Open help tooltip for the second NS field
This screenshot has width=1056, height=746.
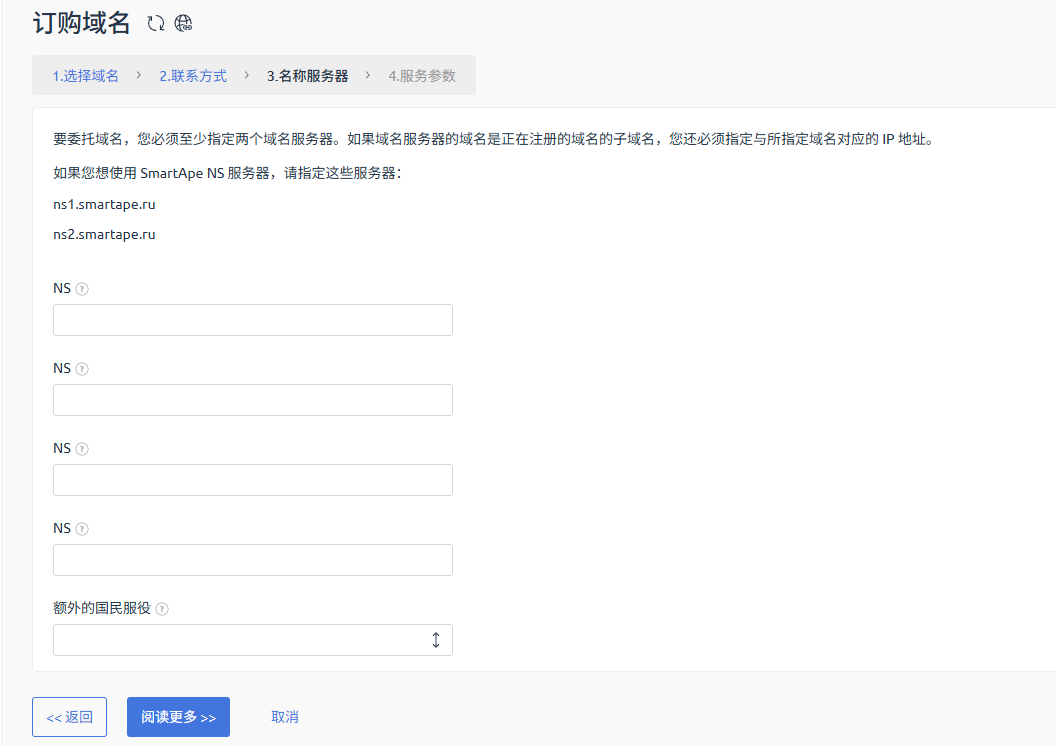coord(82,369)
